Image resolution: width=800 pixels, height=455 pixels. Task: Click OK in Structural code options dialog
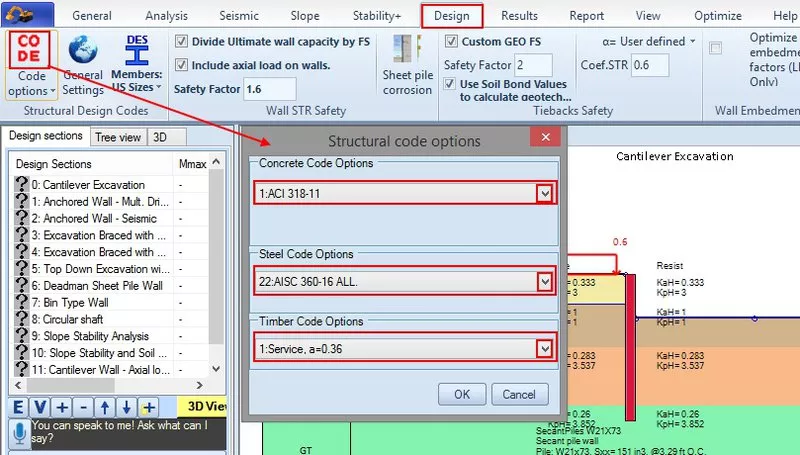(x=462, y=394)
